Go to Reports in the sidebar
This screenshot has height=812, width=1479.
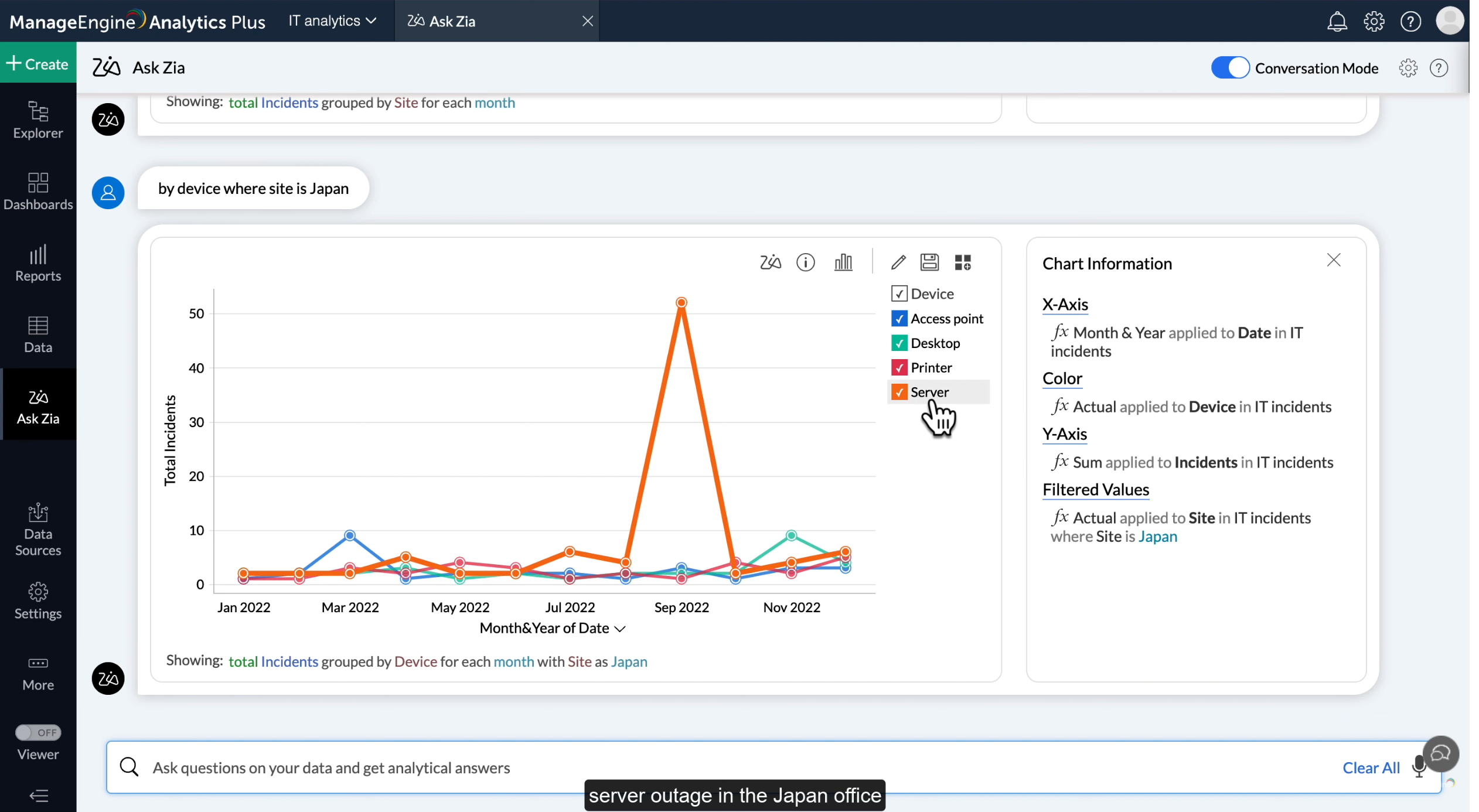coord(38,262)
